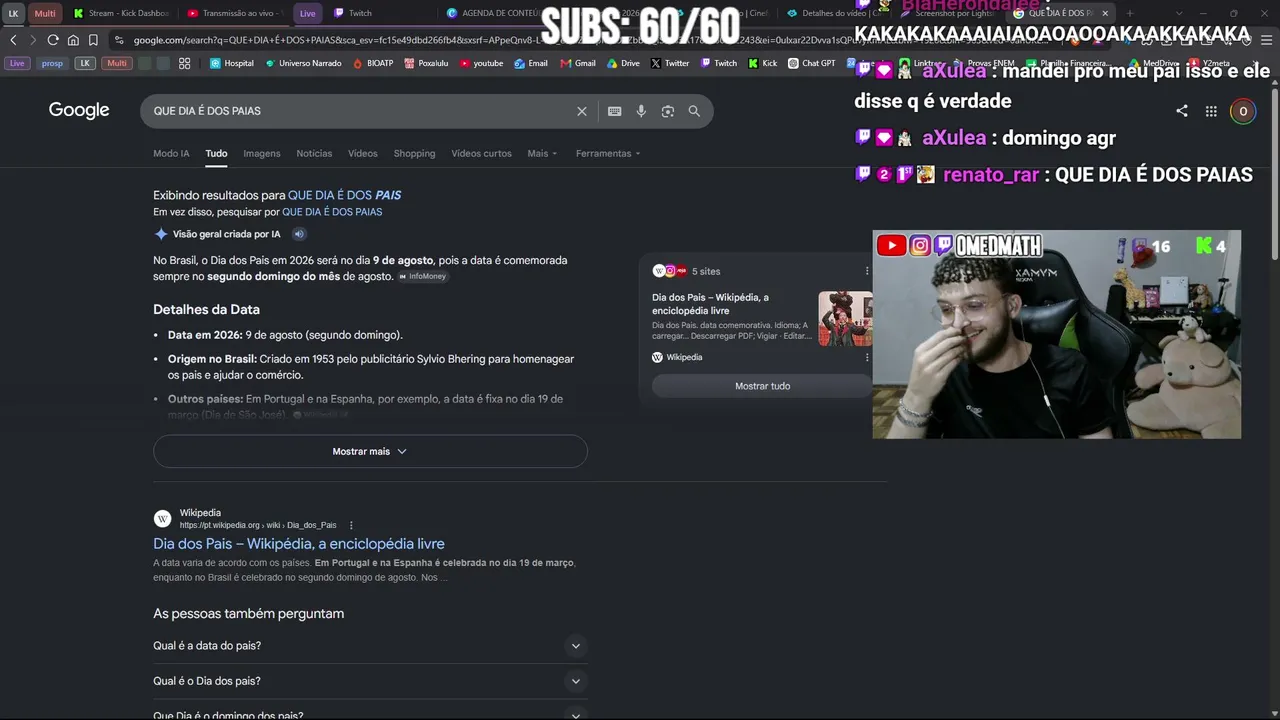
Task: Open Dia dos Pais Wikipédia result title
Action: 299,544
